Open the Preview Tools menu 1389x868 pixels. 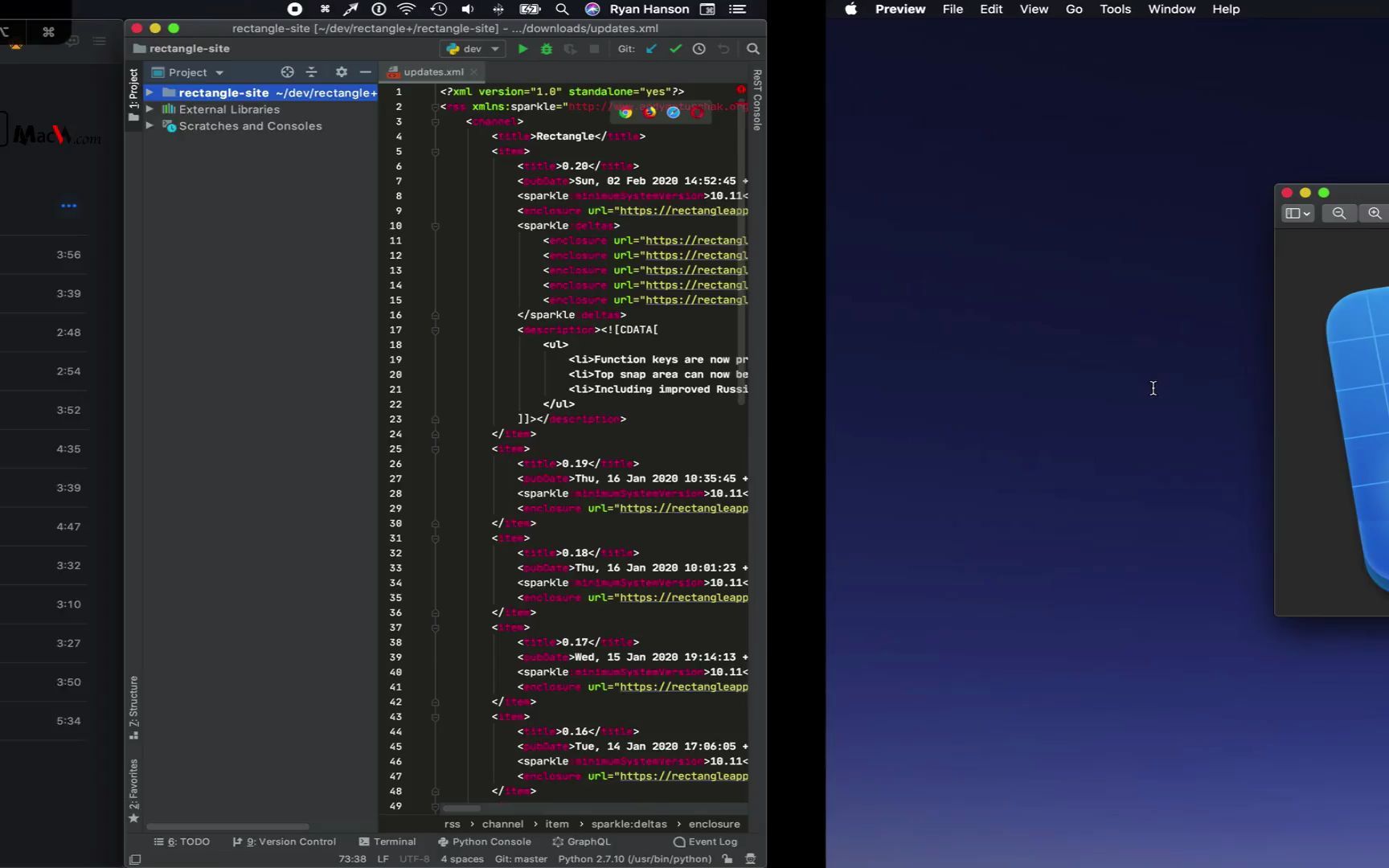[1115, 9]
